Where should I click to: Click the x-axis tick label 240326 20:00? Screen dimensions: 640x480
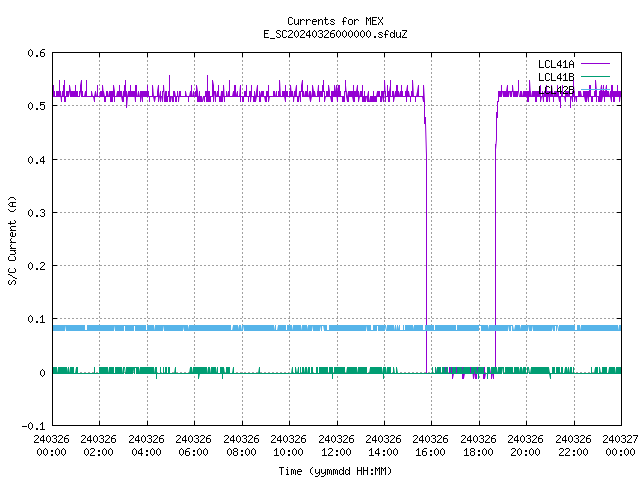525,446
